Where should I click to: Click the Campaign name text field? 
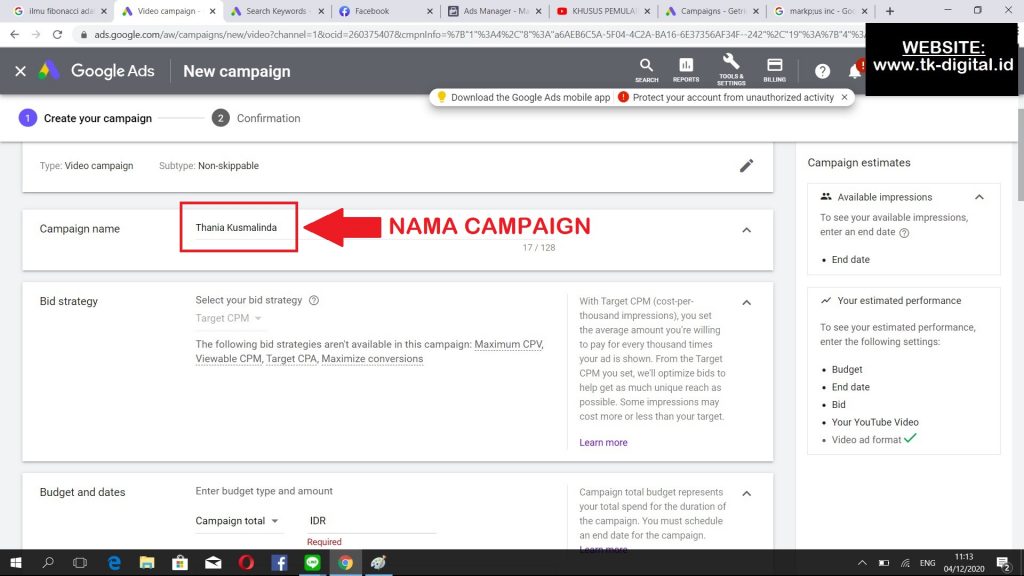click(x=239, y=228)
